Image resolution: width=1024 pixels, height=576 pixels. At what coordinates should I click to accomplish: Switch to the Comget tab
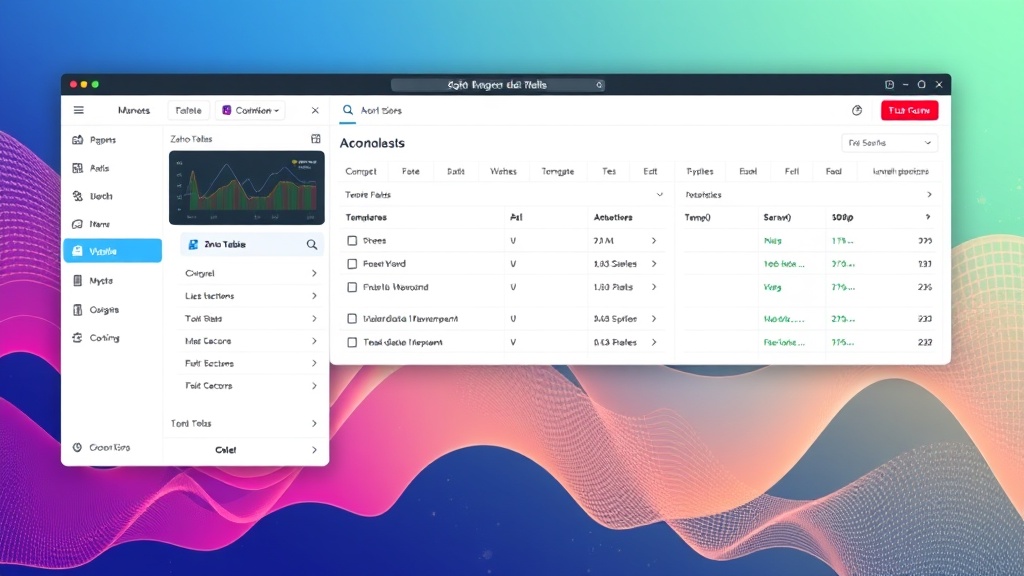(x=360, y=171)
